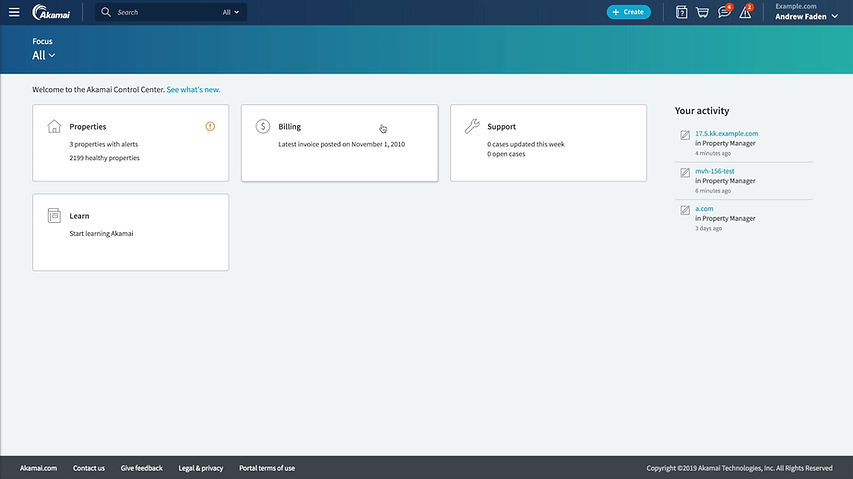Open the marketplace cart icon
Screen dimensions: 853x479
click(x=702, y=12)
